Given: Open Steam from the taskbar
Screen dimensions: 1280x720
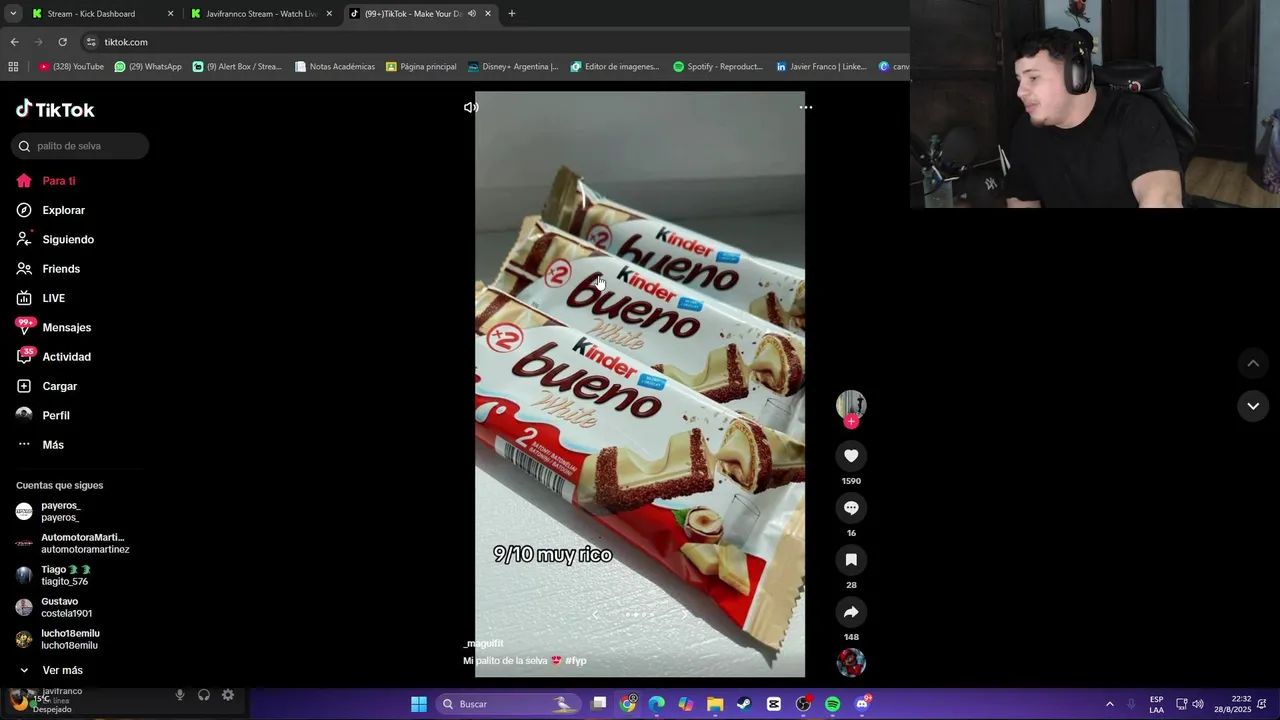Looking at the screenshot, I should (x=744, y=704).
